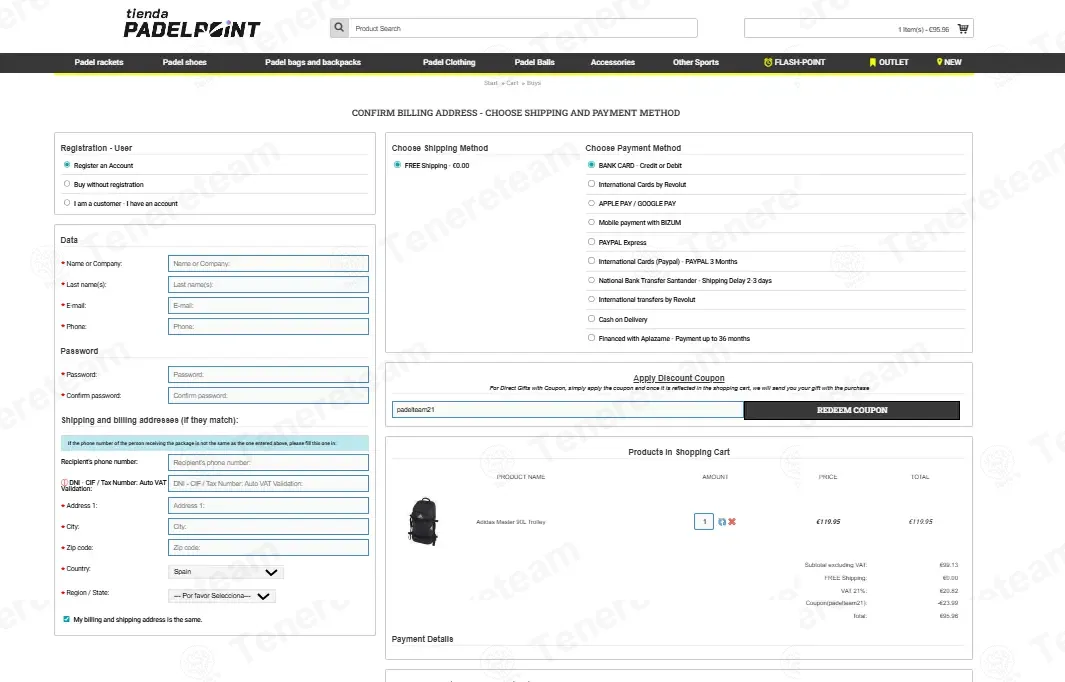Image resolution: width=1065 pixels, height=682 pixels.
Task: Choose Financed with Aplazame option
Action: pos(591,338)
